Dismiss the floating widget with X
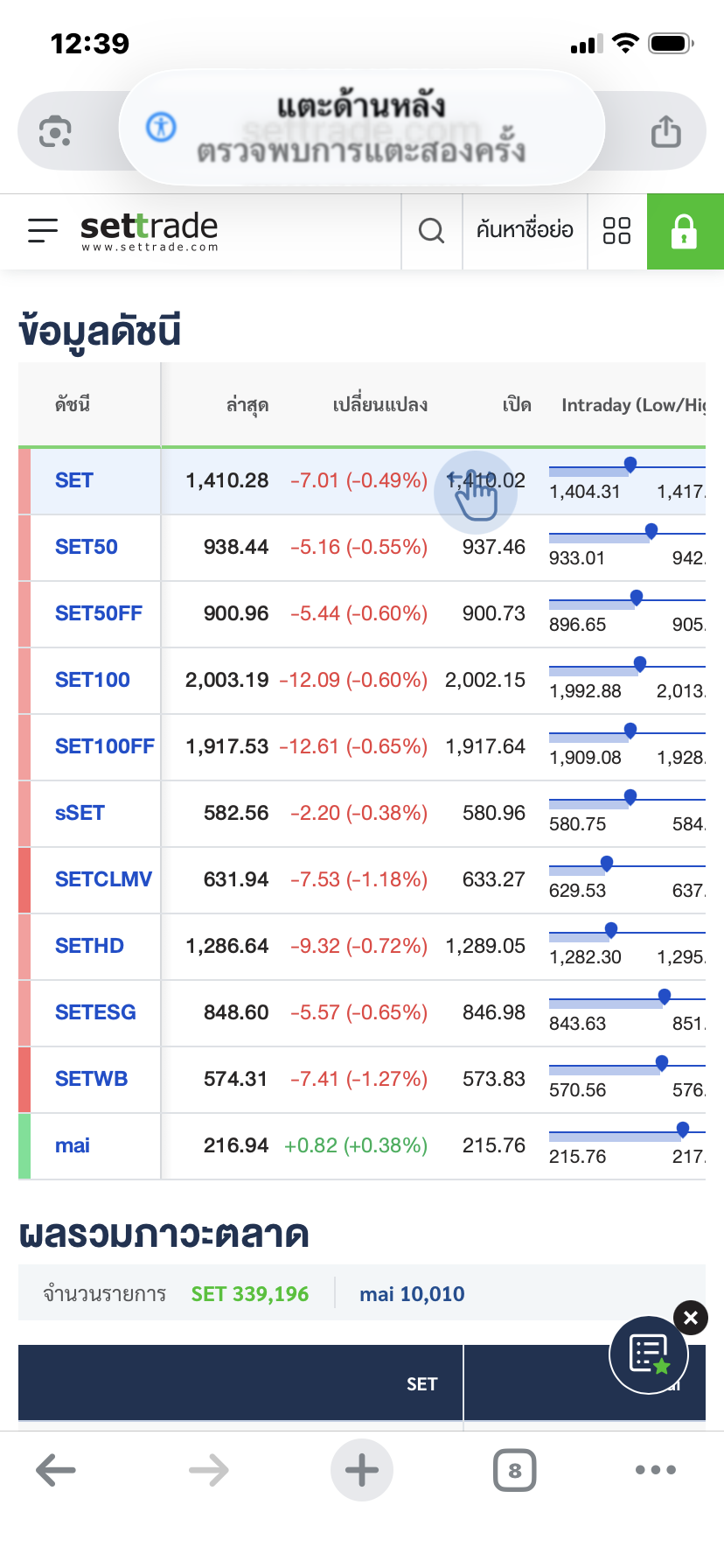 pyautogui.click(x=691, y=1318)
